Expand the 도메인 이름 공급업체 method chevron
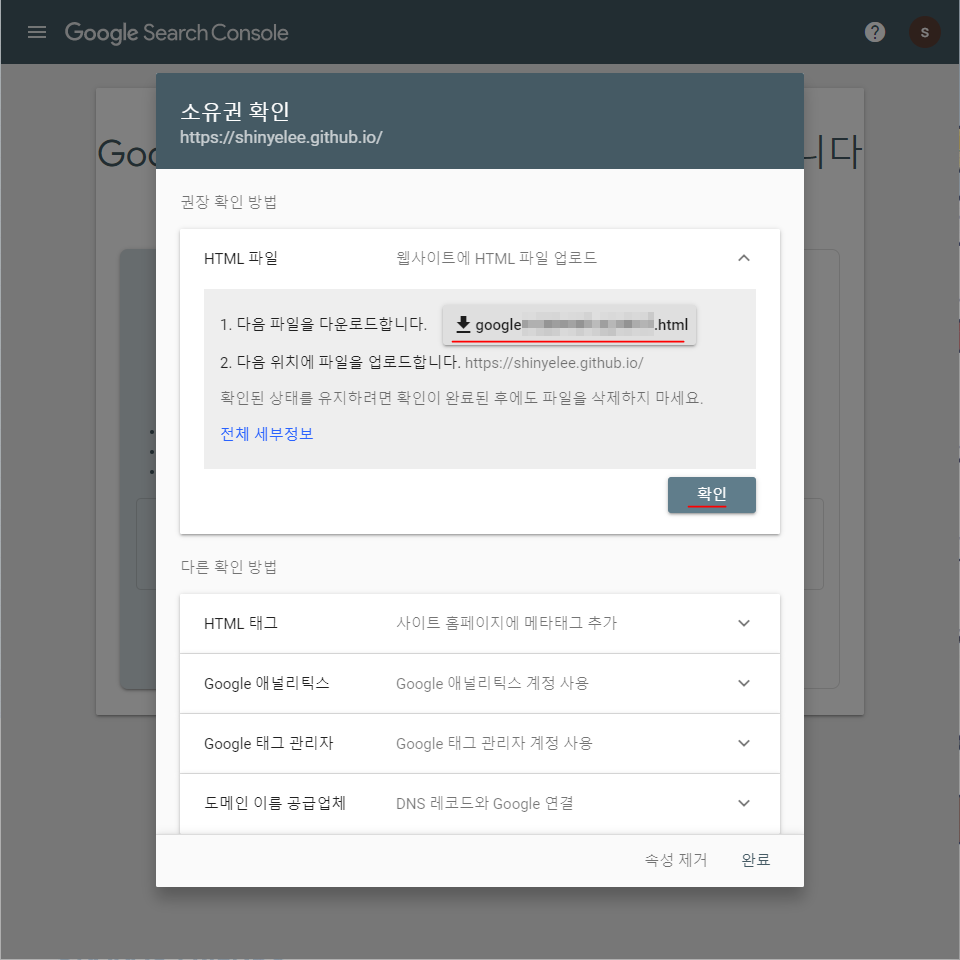 [x=744, y=803]
